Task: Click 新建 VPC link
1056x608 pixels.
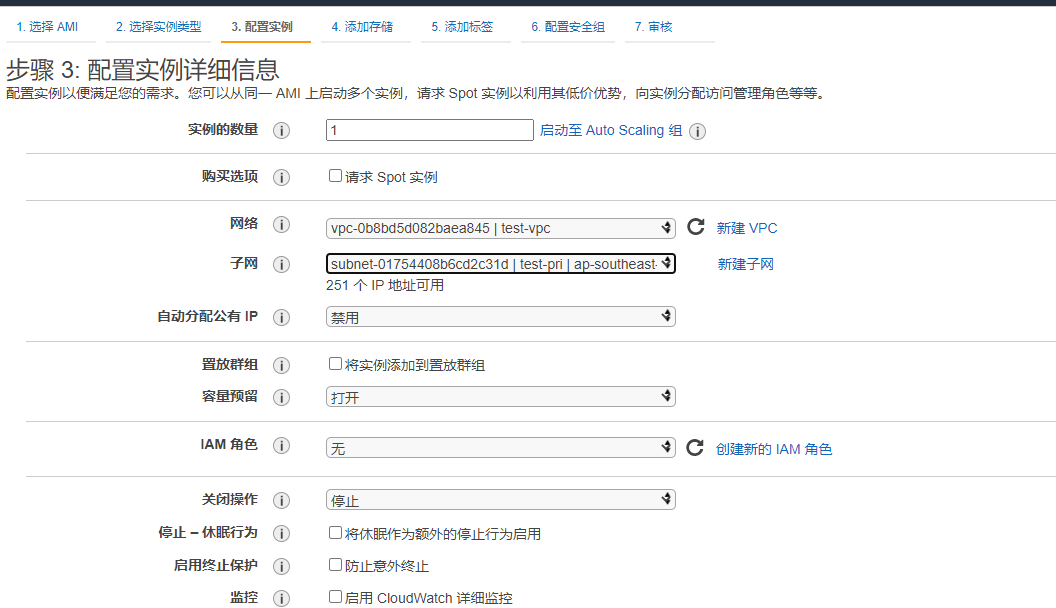Action: [x=747, y=228]
